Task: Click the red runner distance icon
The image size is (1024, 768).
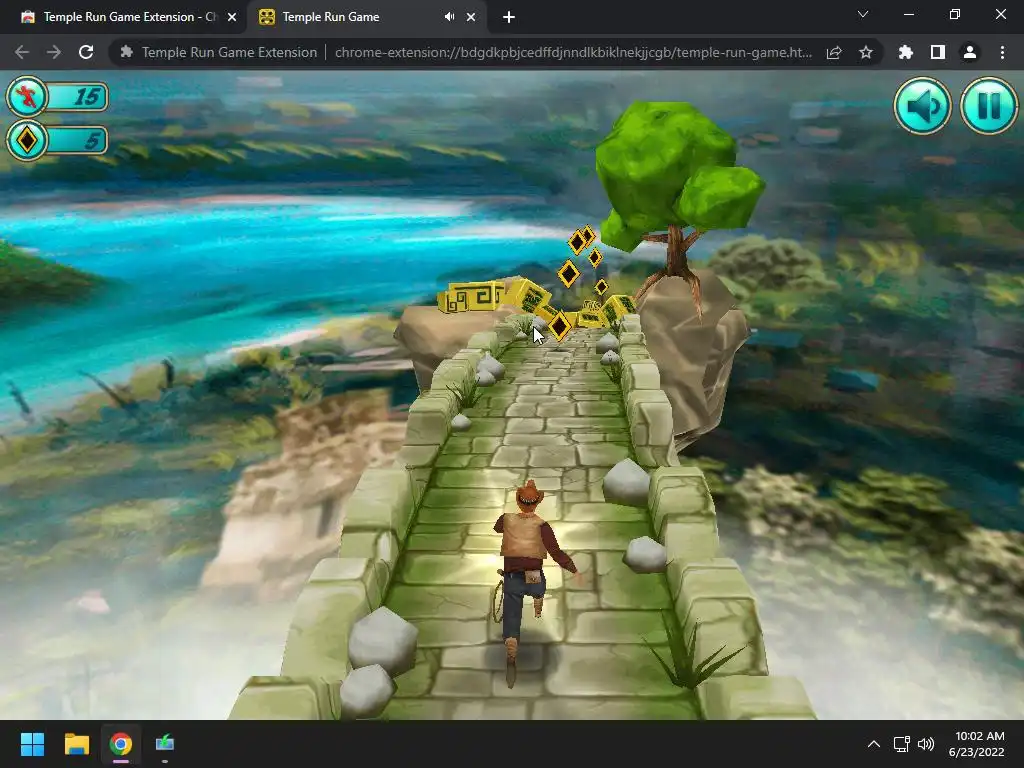Action: pos(27,97)
